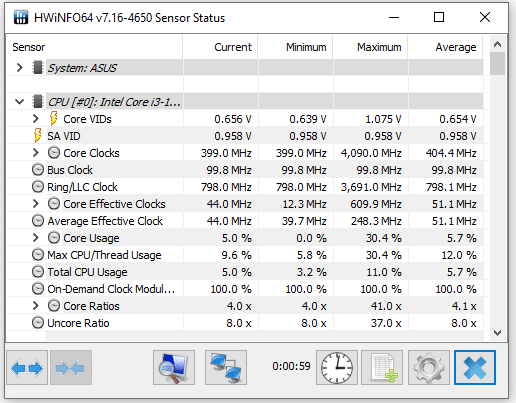Open sensor settings with the gear icon
This screenshot has height=403, width=516.
click(429, 368)
